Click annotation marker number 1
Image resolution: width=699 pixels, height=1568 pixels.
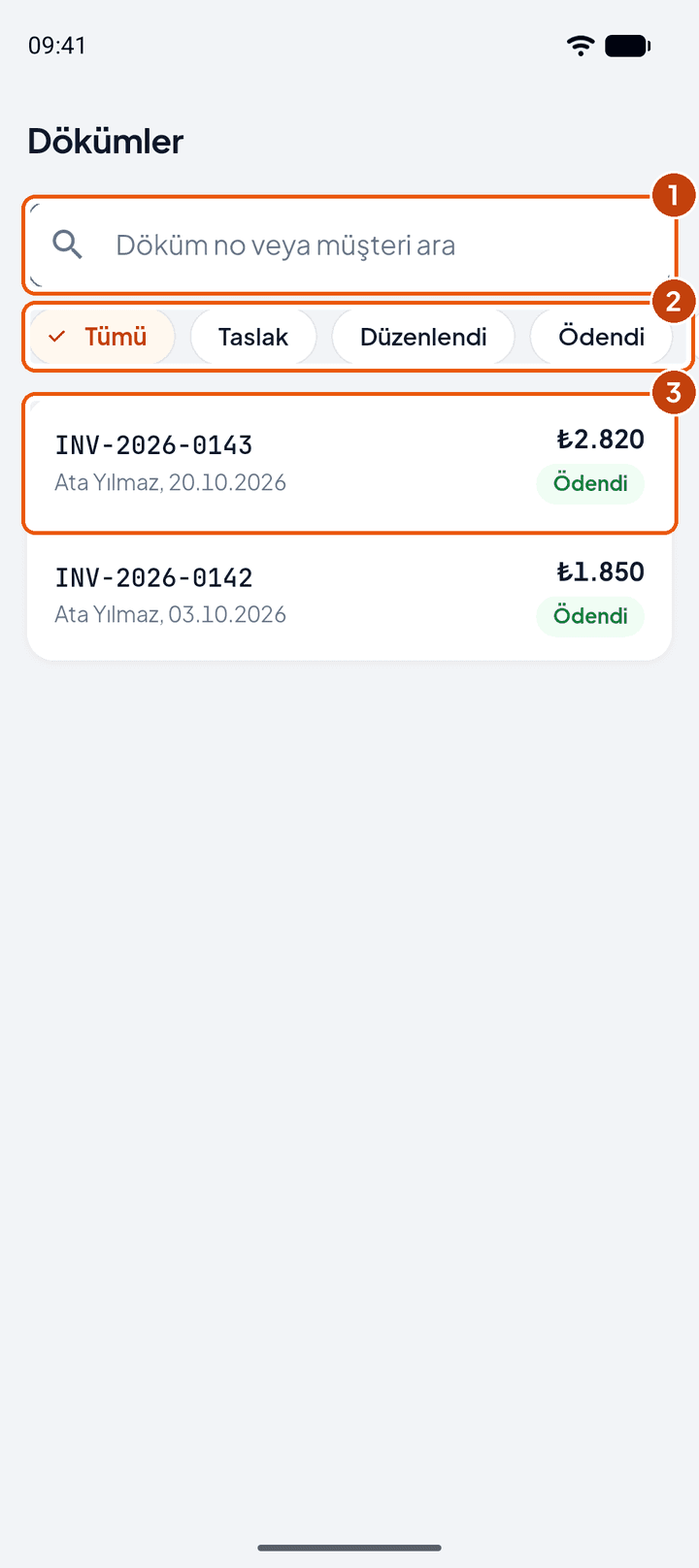[673, 196]
